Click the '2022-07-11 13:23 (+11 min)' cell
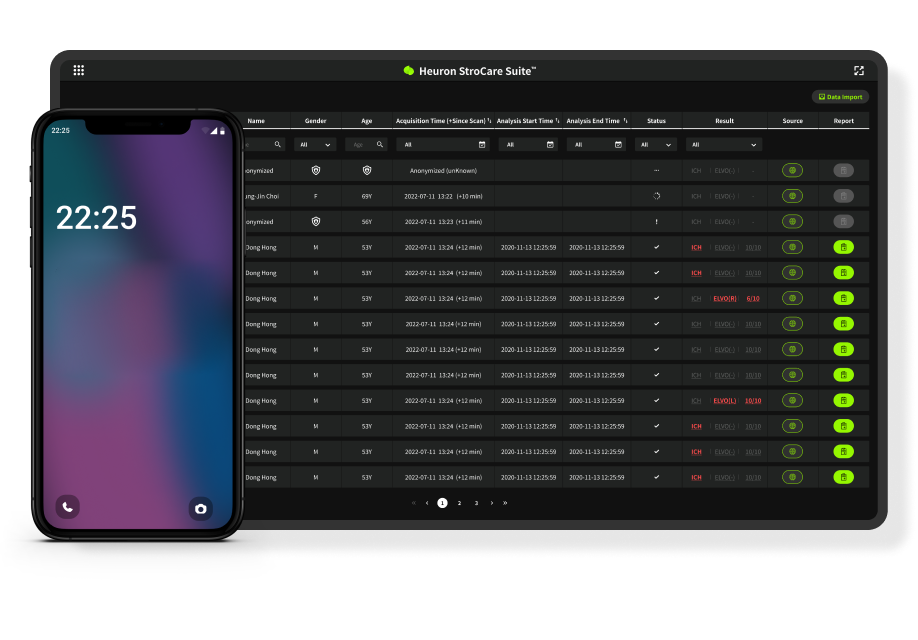Viewport: 918px width, 640px height. (x=443, y=222)
